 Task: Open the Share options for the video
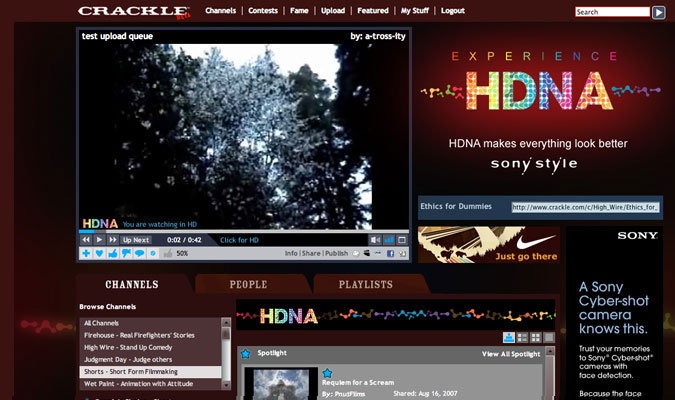[311, 253]
